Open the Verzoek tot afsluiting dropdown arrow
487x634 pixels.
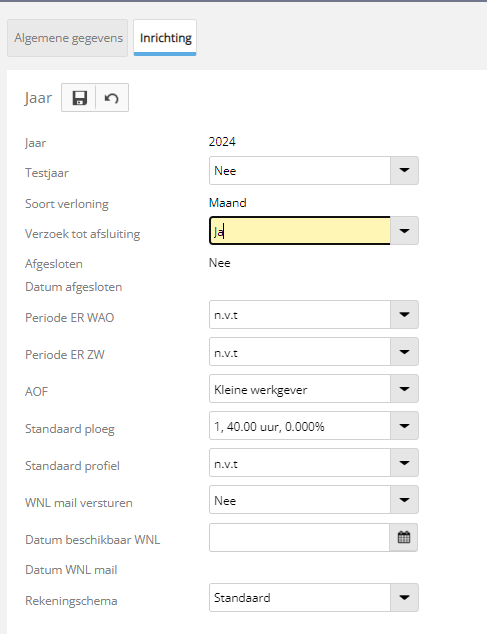click(x=404, y=230)
